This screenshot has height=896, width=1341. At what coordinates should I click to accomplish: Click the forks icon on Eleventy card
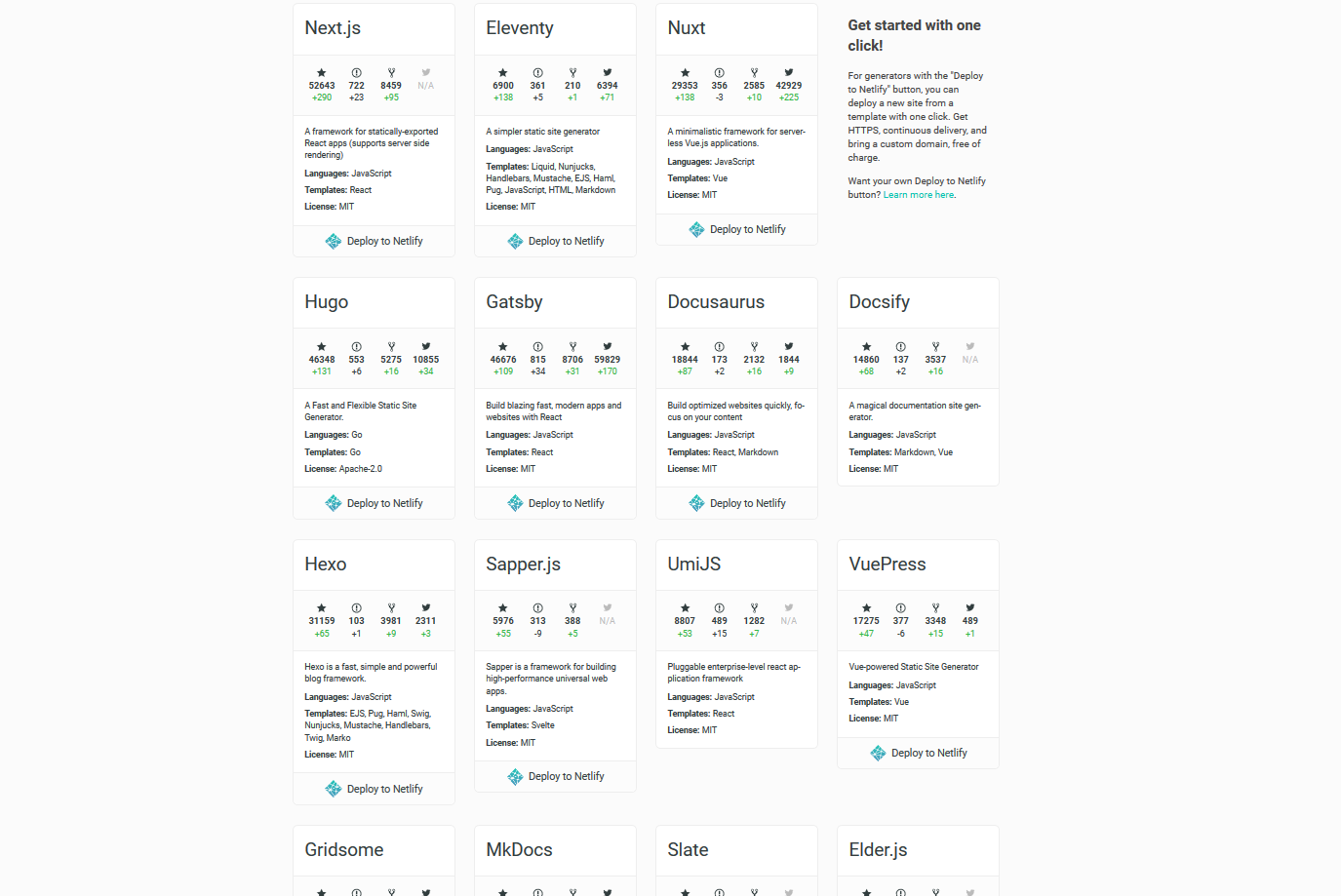(x=572, y=73)
